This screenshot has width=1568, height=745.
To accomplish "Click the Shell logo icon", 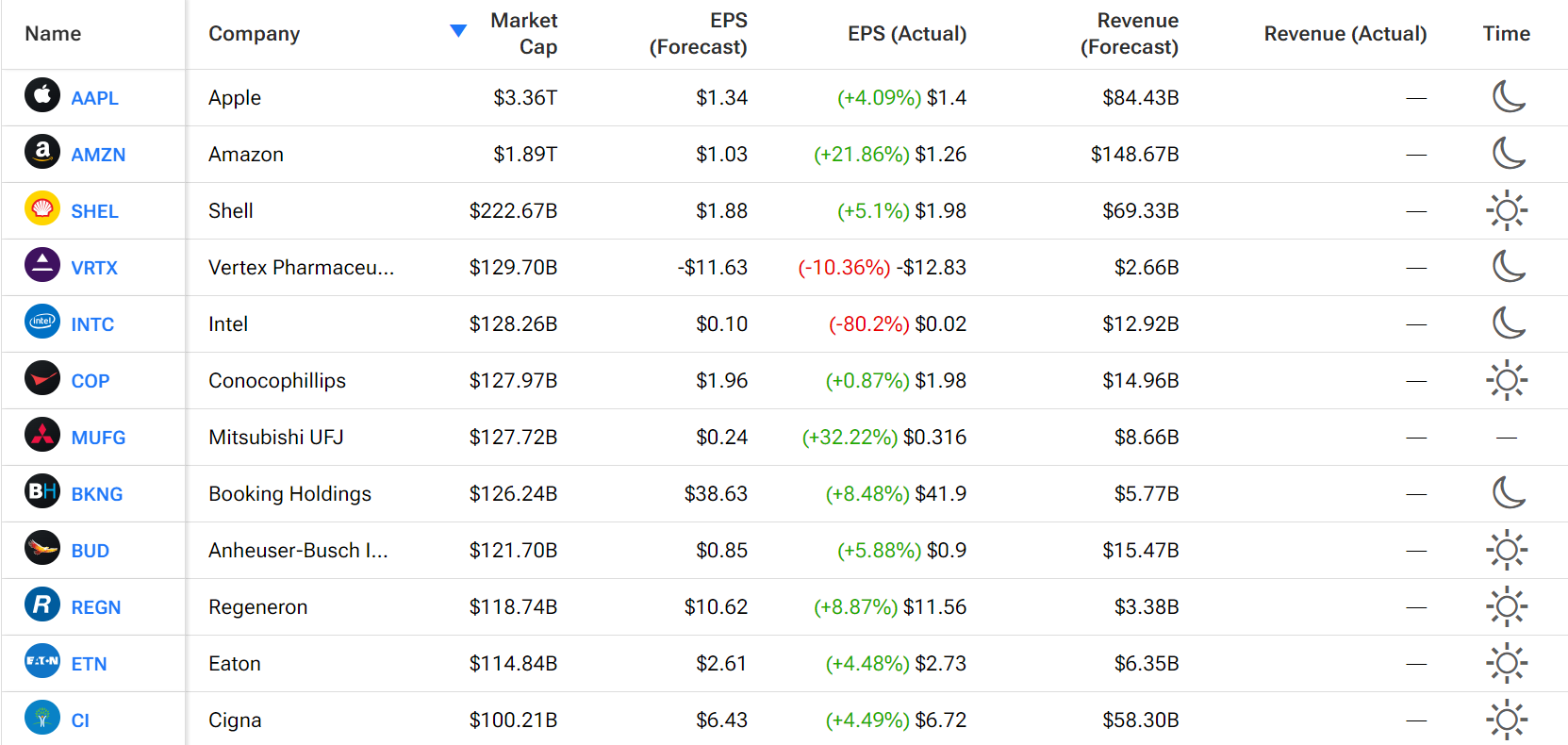I will point(42,208).
